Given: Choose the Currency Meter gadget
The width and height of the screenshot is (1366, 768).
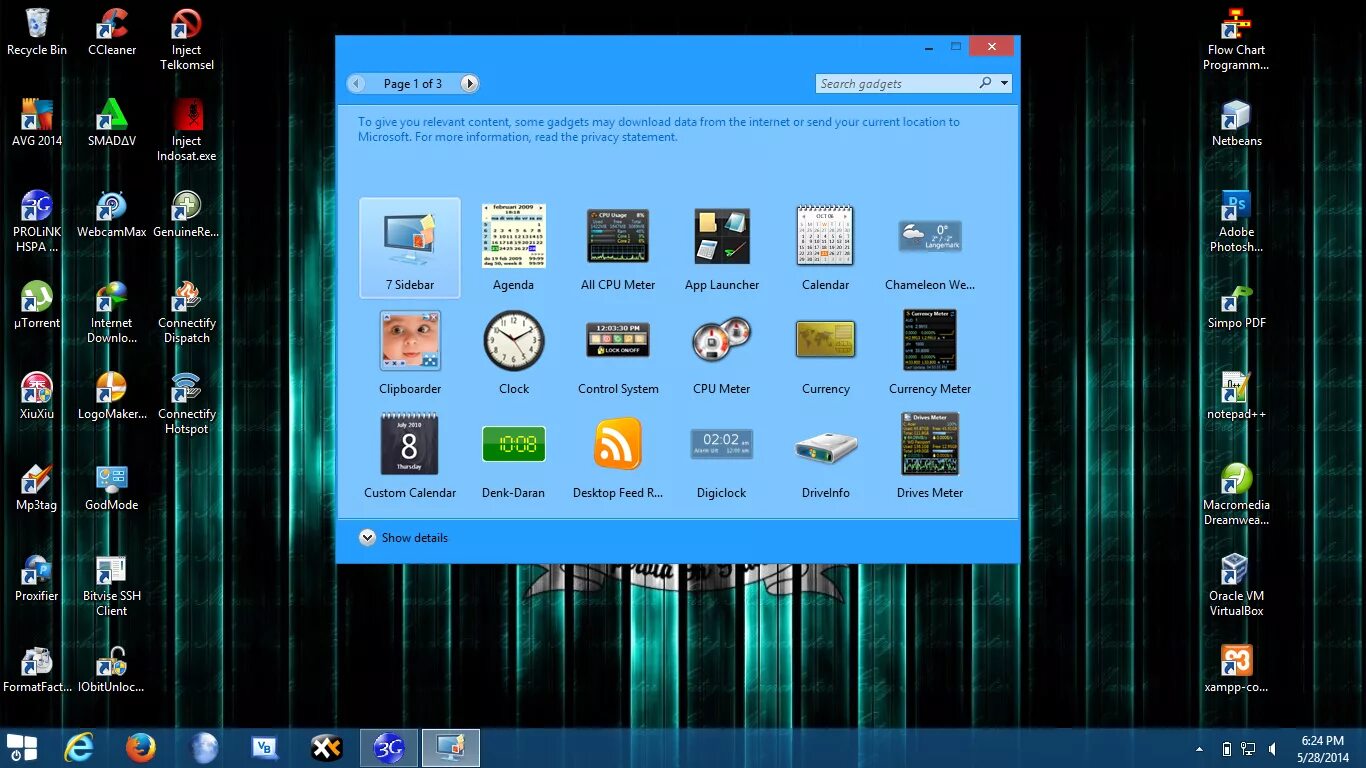Looking at the screenshot, I should [929, 340].
